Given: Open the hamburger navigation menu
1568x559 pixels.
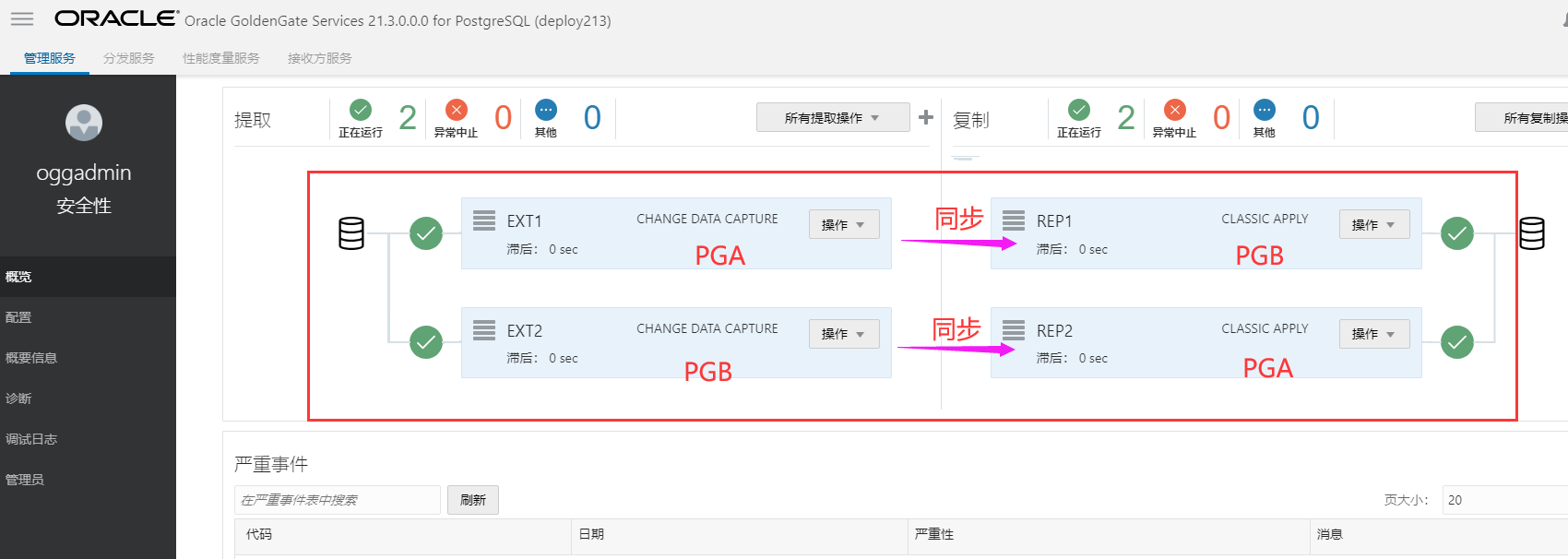Looking at the screenshot, I should [22, 19].
